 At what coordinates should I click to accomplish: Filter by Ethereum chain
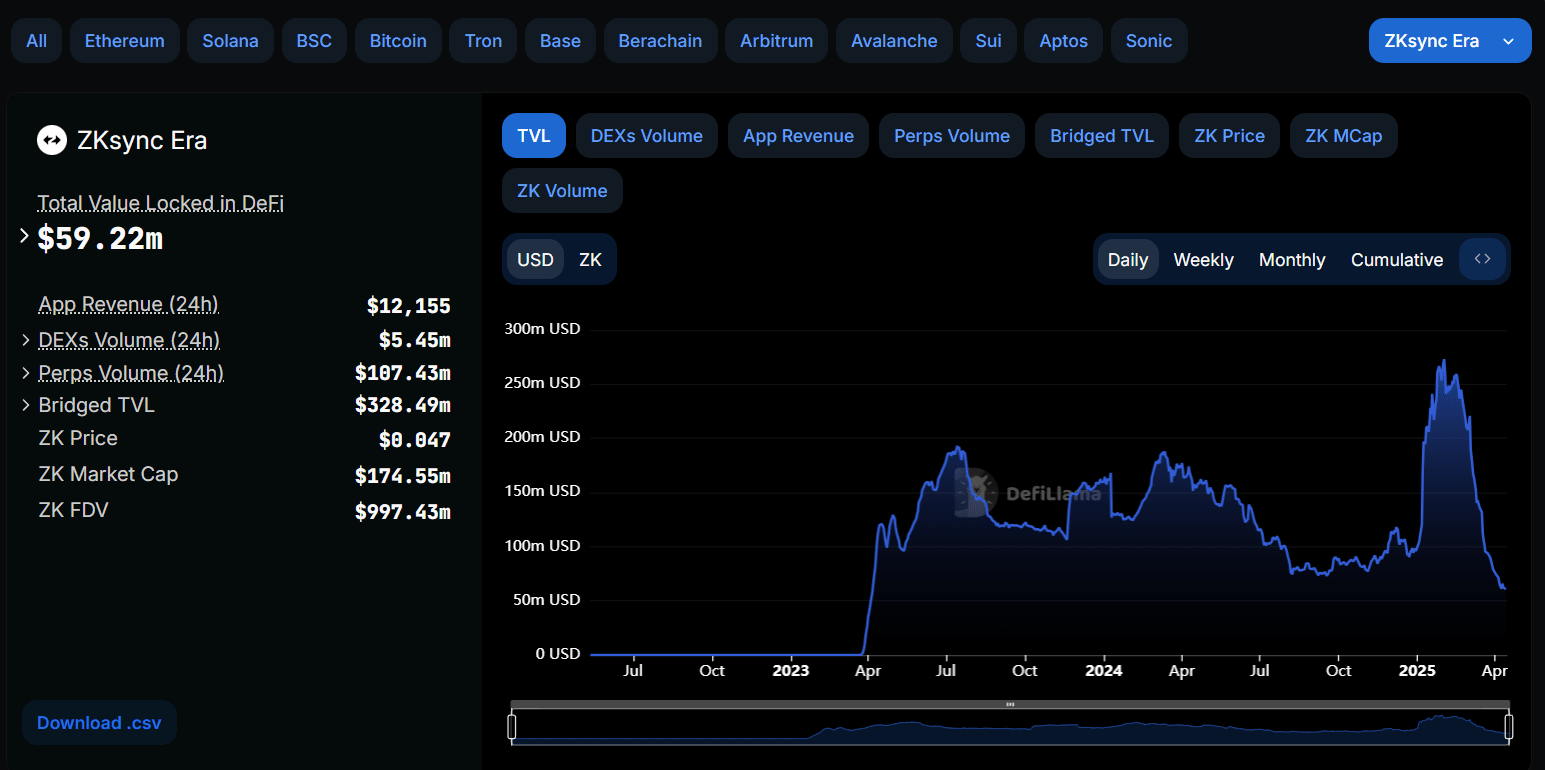(125, 41)
